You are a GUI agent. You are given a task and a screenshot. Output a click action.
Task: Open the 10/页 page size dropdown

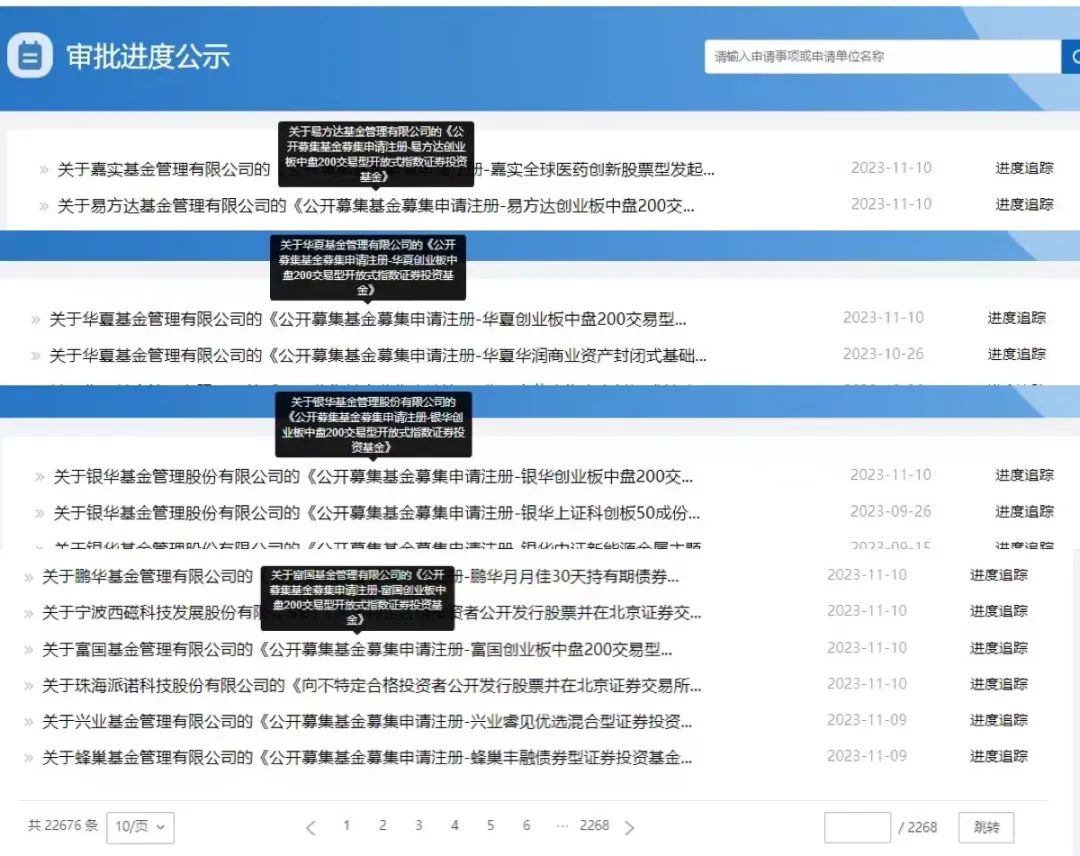140,827
